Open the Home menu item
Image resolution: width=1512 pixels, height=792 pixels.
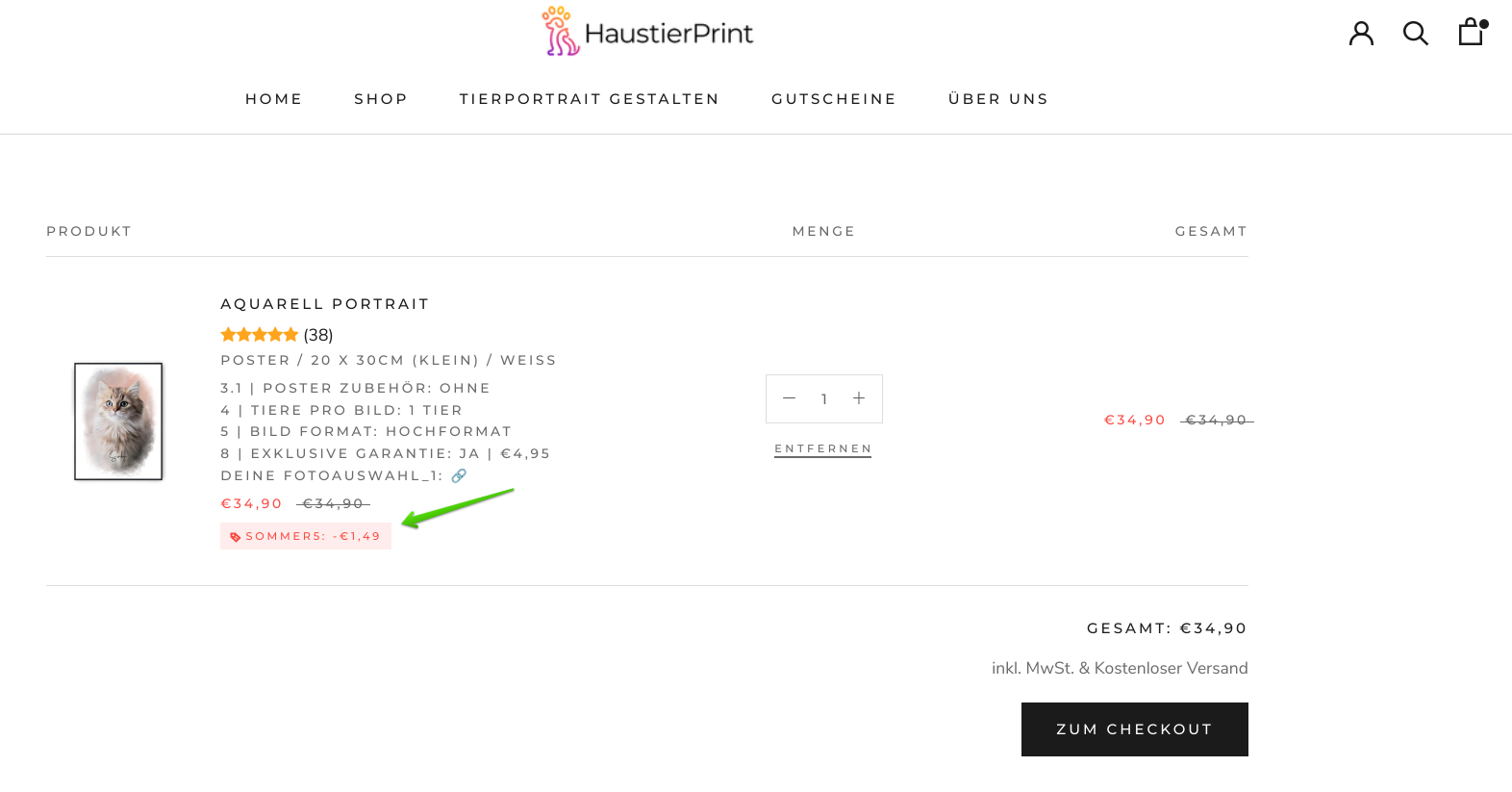coord(274,99)
